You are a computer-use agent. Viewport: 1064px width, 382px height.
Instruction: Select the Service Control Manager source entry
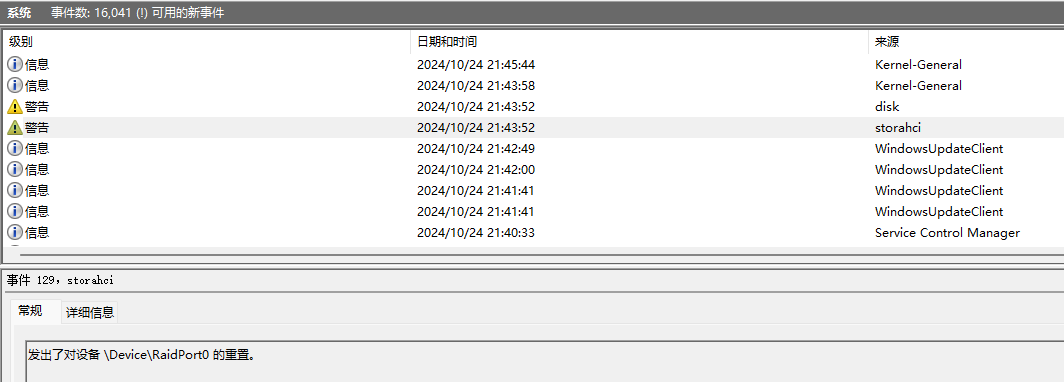[x=947, y=233]
